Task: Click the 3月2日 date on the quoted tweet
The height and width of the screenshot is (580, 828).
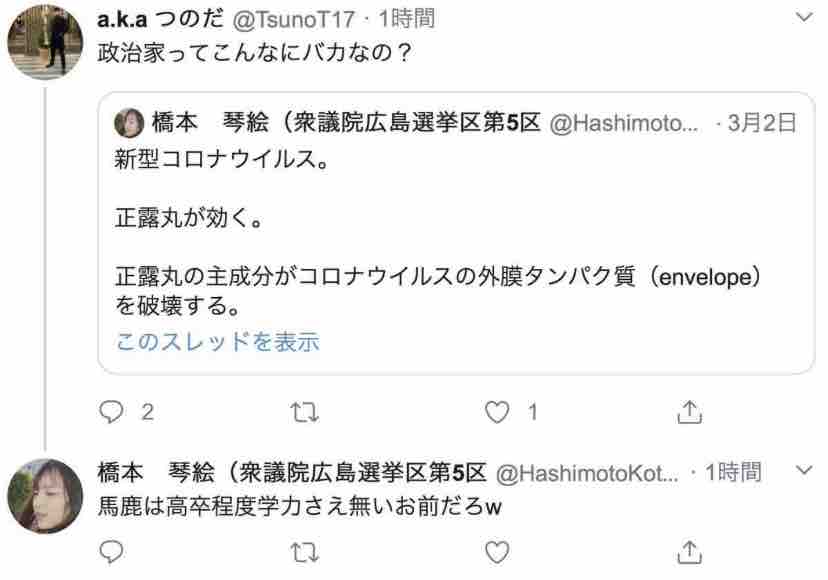Action: tap(761, 123)
